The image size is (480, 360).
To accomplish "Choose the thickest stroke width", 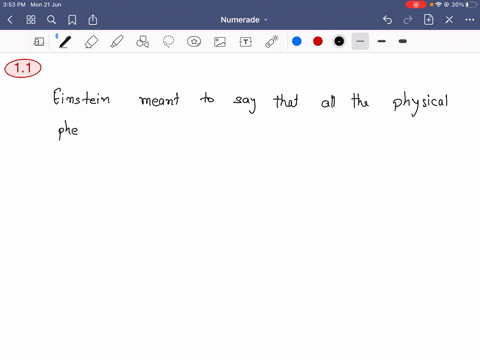I will 403,41.
